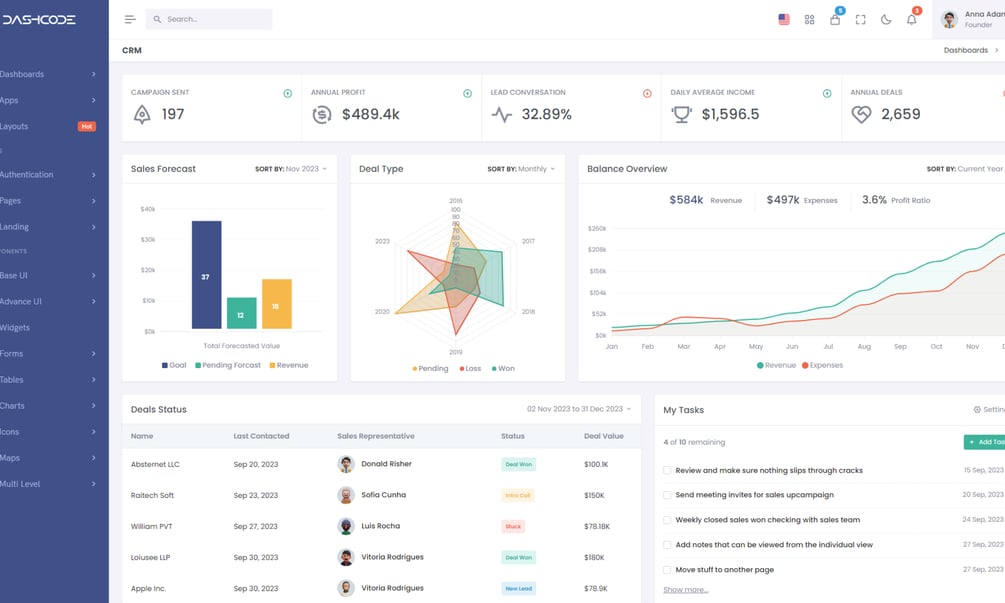Viewport: 1005px width, 603px height.
Task: Click the Lead Conversation red trend indicator
Action: [647, 94]
